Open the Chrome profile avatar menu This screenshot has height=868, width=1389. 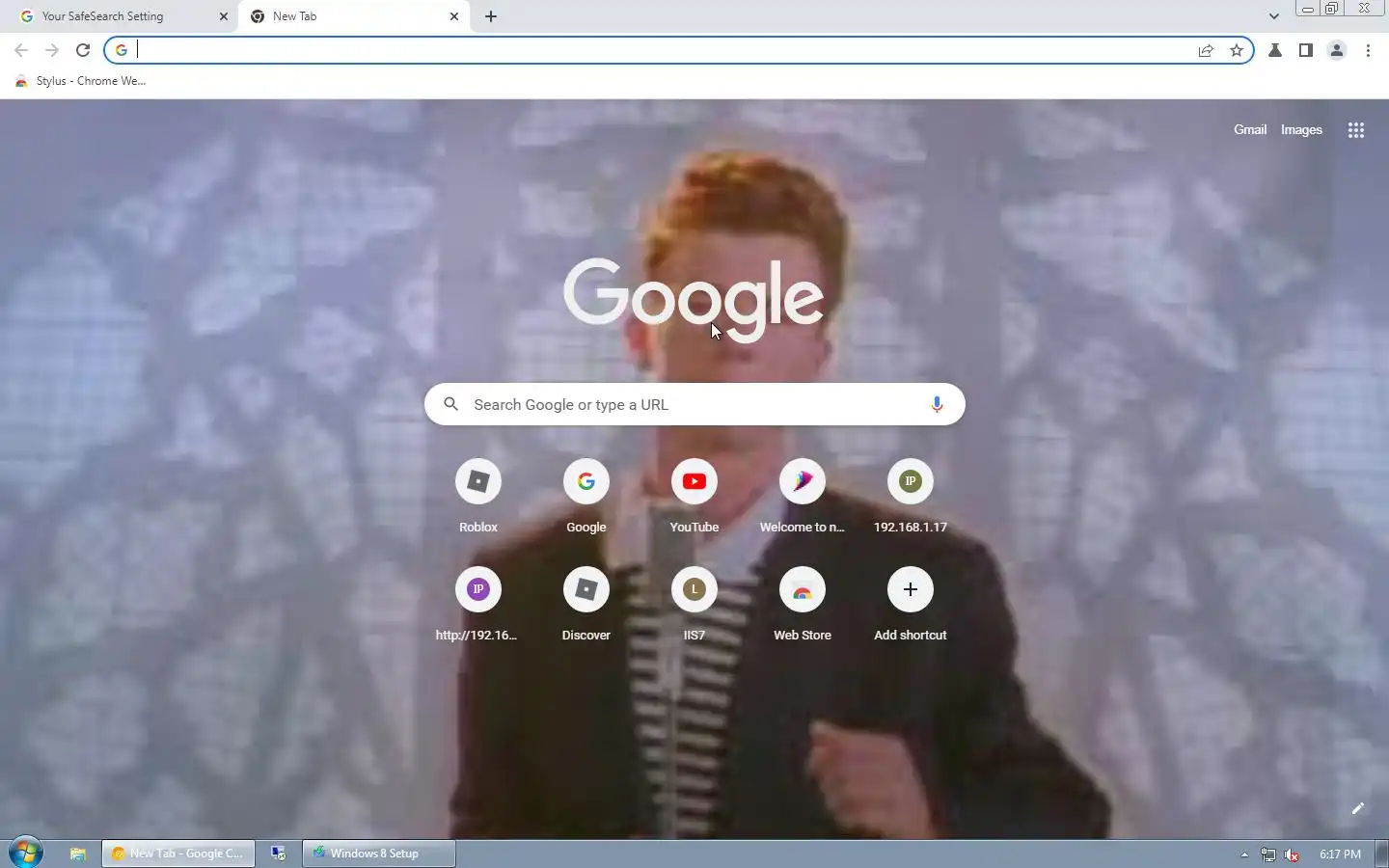click(x=1337, y=50)
